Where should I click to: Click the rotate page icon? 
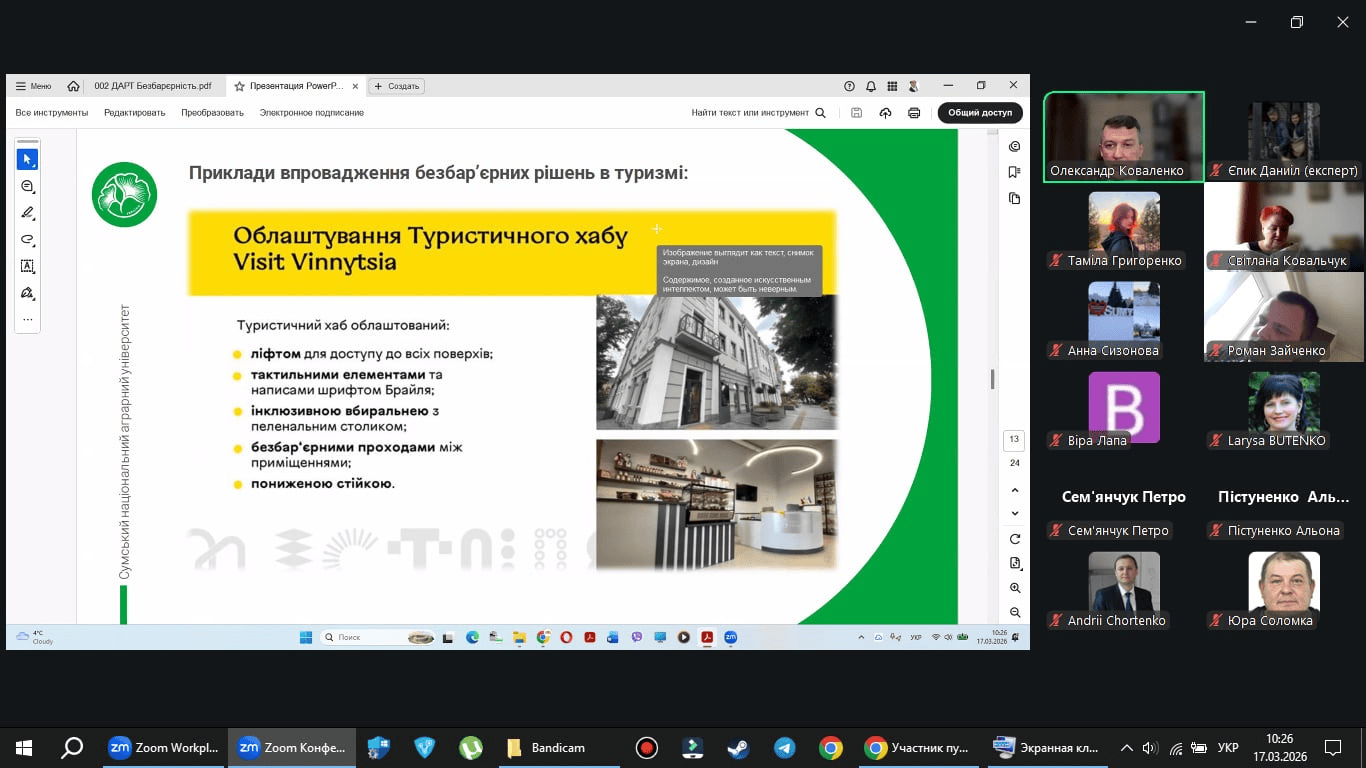coord(1015,539)
